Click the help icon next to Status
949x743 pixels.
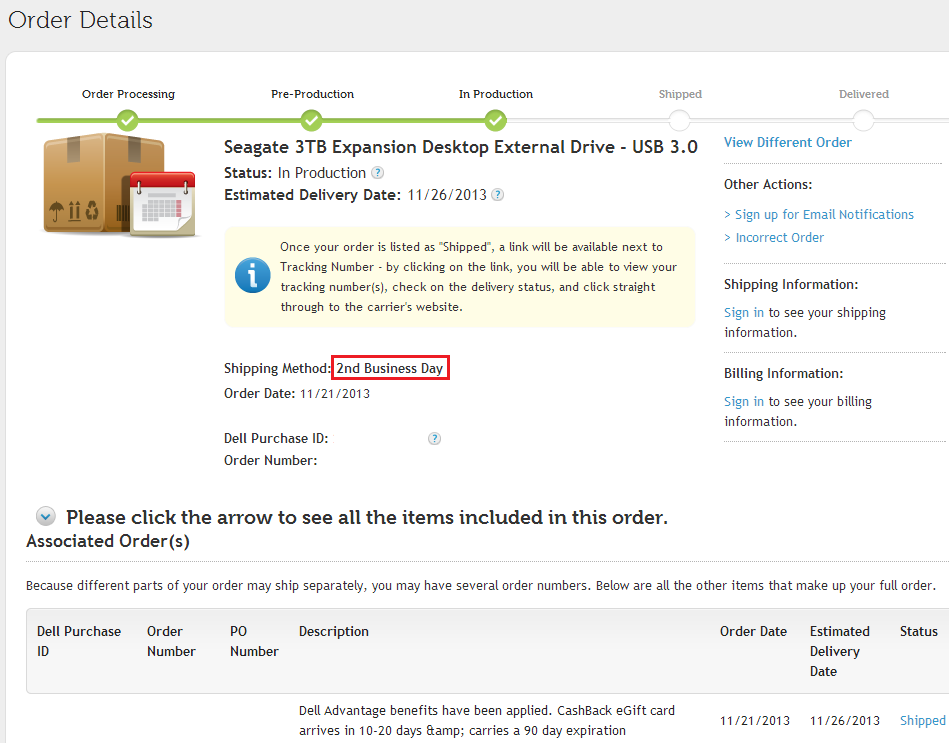click(377, 173)
